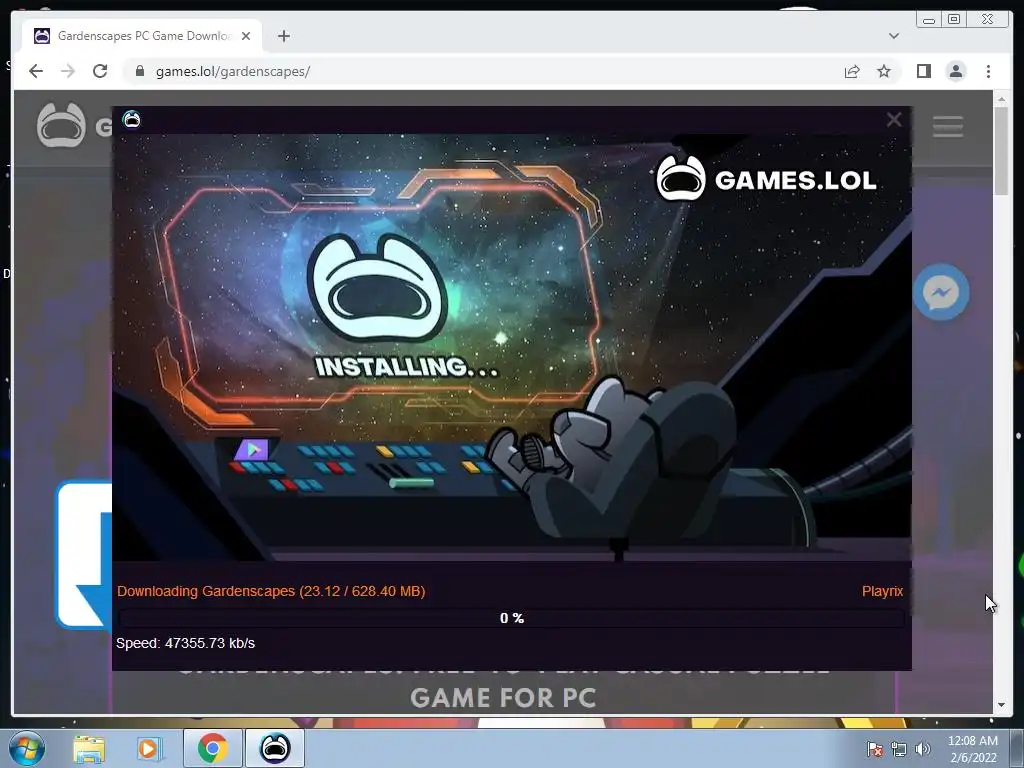Click the GAMES.LOL logo in the installer
1024x768 pixels.
(x=766, y=179)
